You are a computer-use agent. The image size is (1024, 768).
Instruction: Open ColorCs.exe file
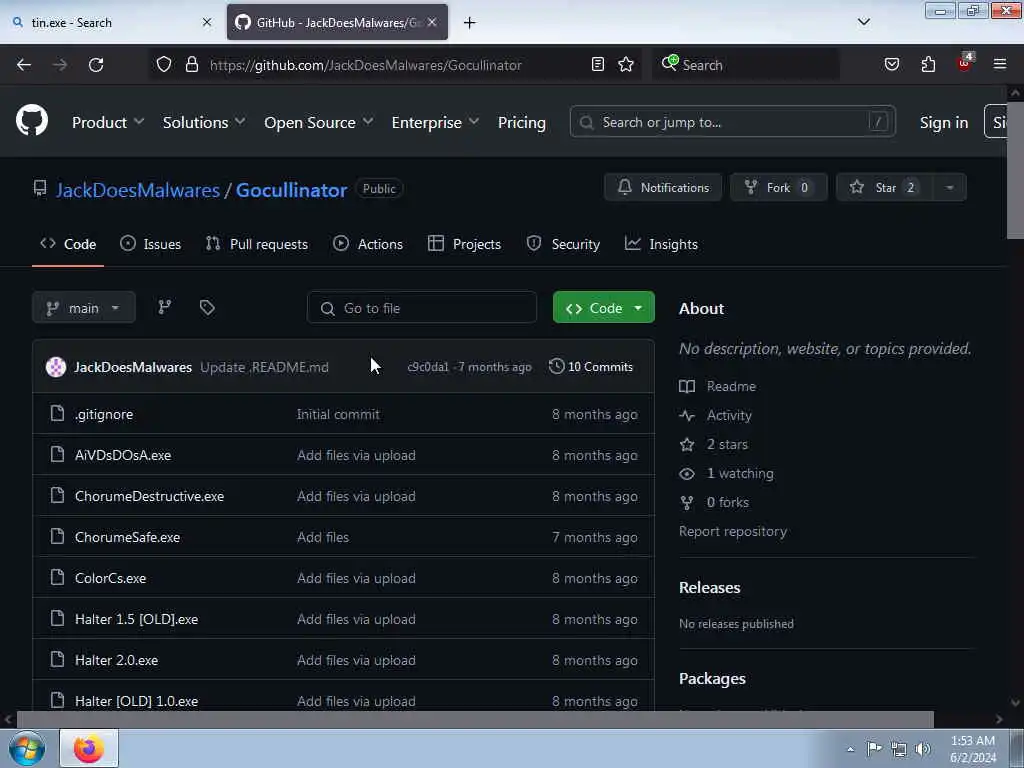pos(110,579)
